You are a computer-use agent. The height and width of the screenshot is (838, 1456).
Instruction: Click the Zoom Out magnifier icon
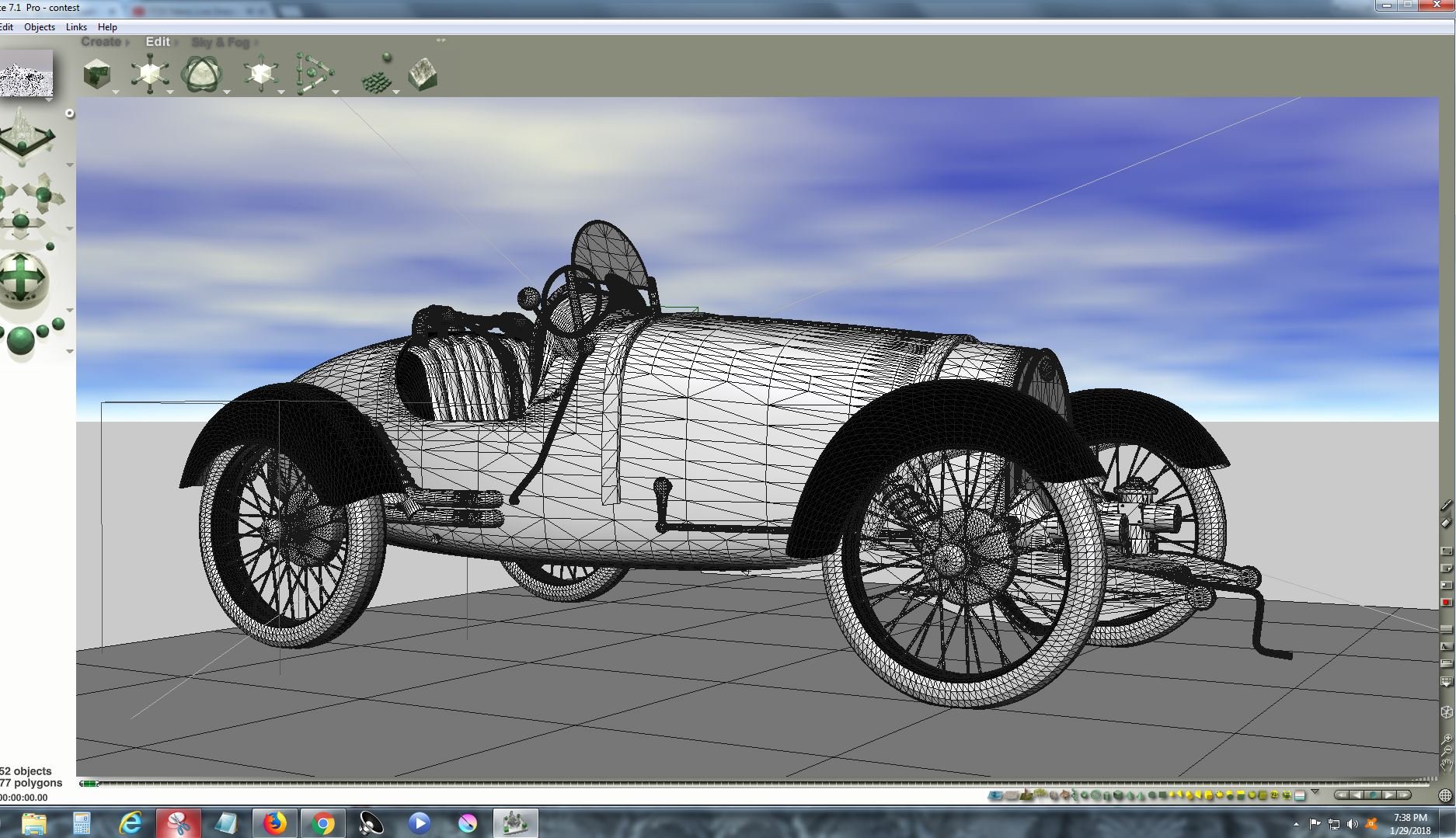tap(1446, 751)
